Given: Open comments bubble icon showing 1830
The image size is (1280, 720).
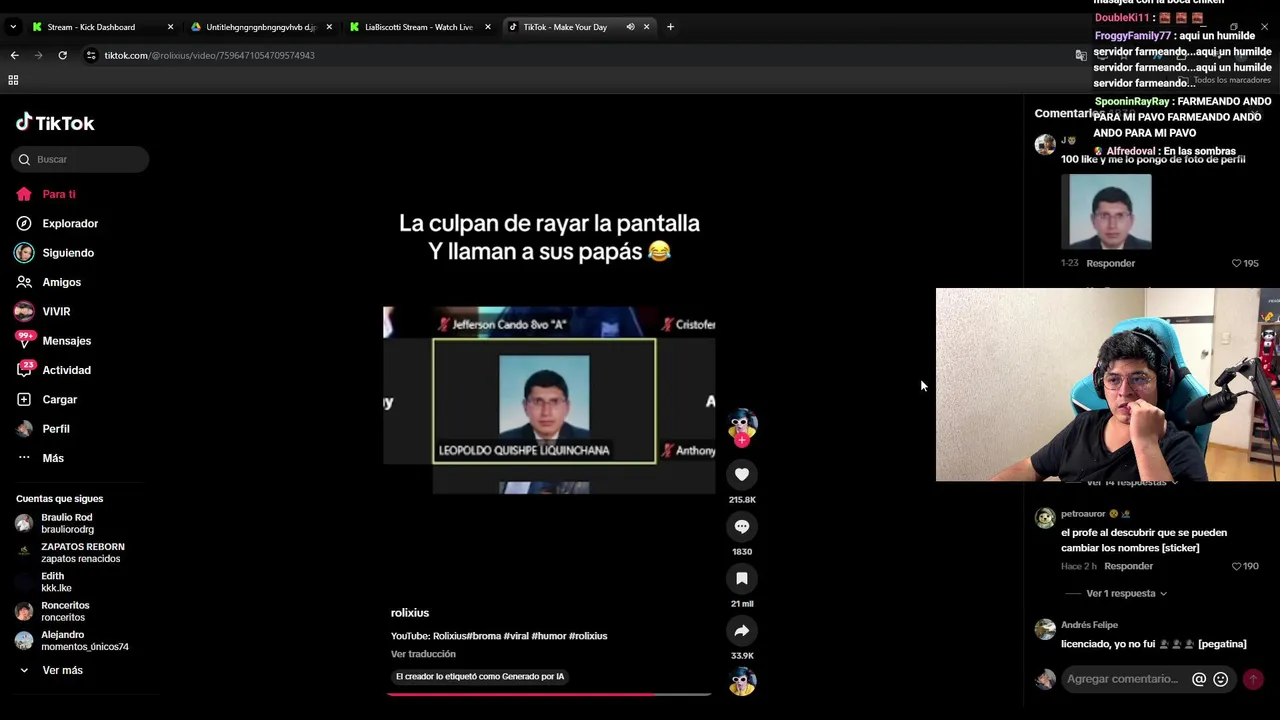Looking at the screenshot, I should (x=742, y=527).
